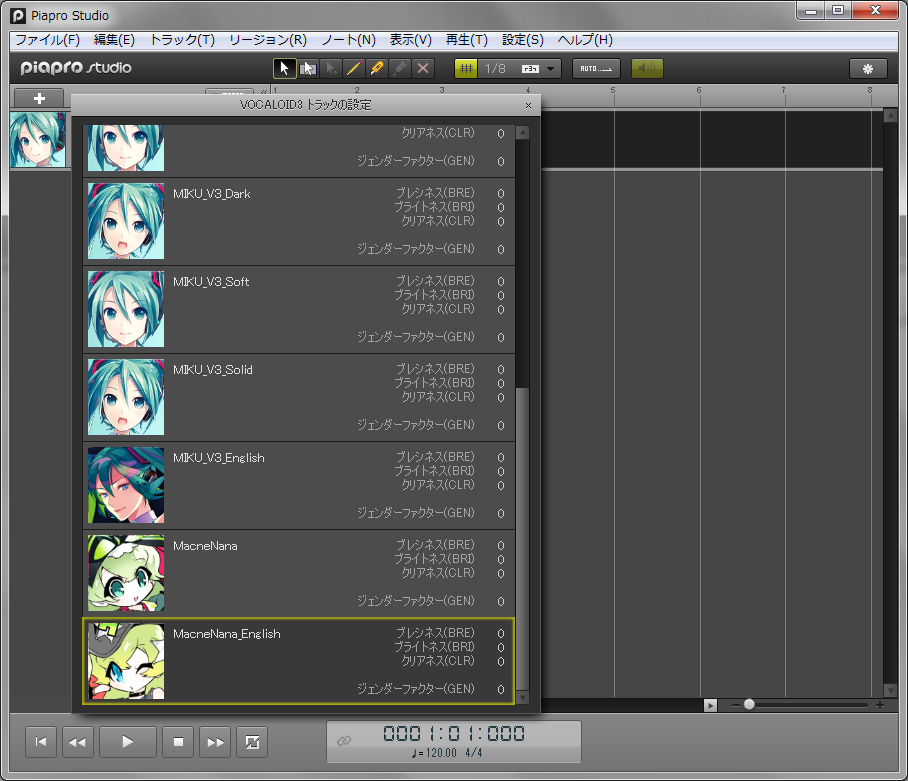Open the リージョン(R) menu
Screen dimensions: 908x781
pos(268,39)
